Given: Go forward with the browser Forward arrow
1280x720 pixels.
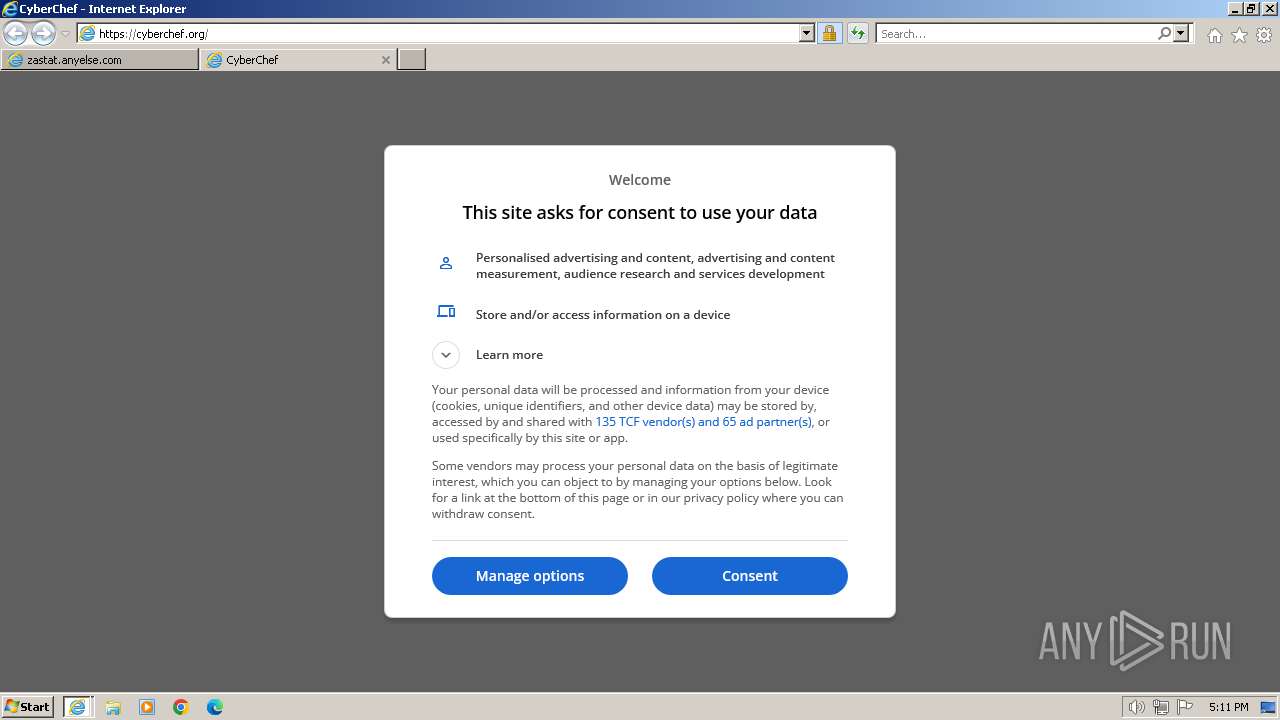Looking at the screenshot, I should coord(43,34).
